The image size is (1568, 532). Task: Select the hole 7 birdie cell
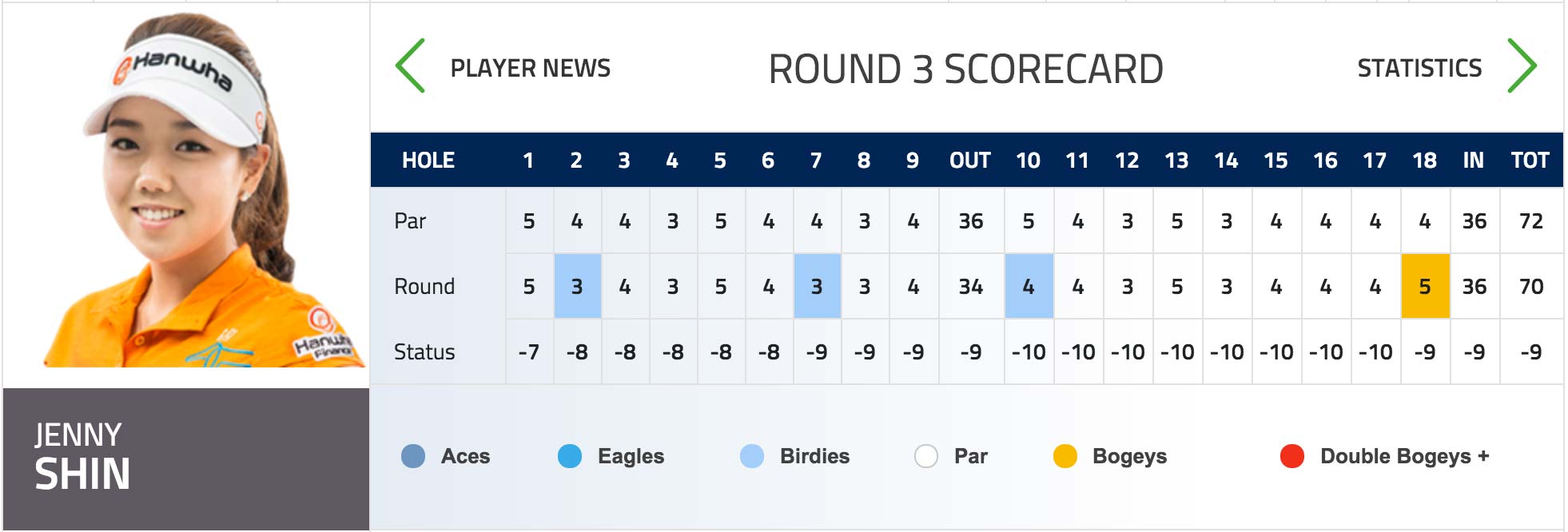click(818, 286)
